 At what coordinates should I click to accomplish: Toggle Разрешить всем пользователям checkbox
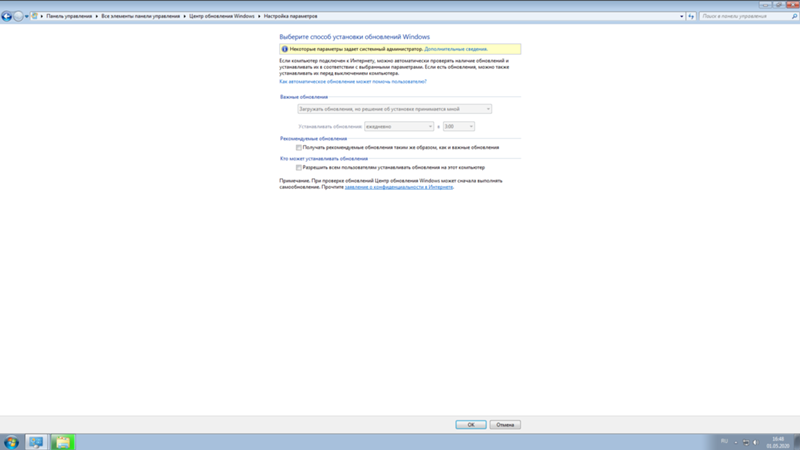[298, 167]
